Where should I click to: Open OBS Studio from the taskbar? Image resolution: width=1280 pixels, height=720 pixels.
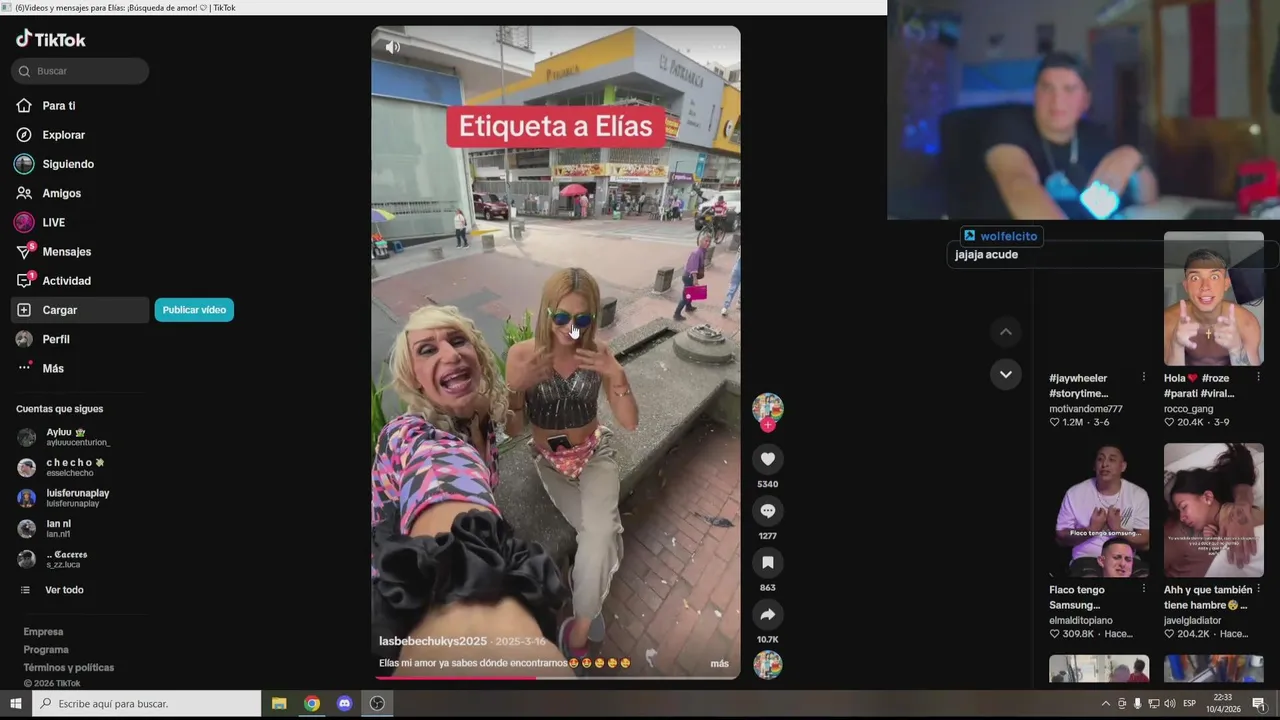pyautogui.click(x=377, y=704)
